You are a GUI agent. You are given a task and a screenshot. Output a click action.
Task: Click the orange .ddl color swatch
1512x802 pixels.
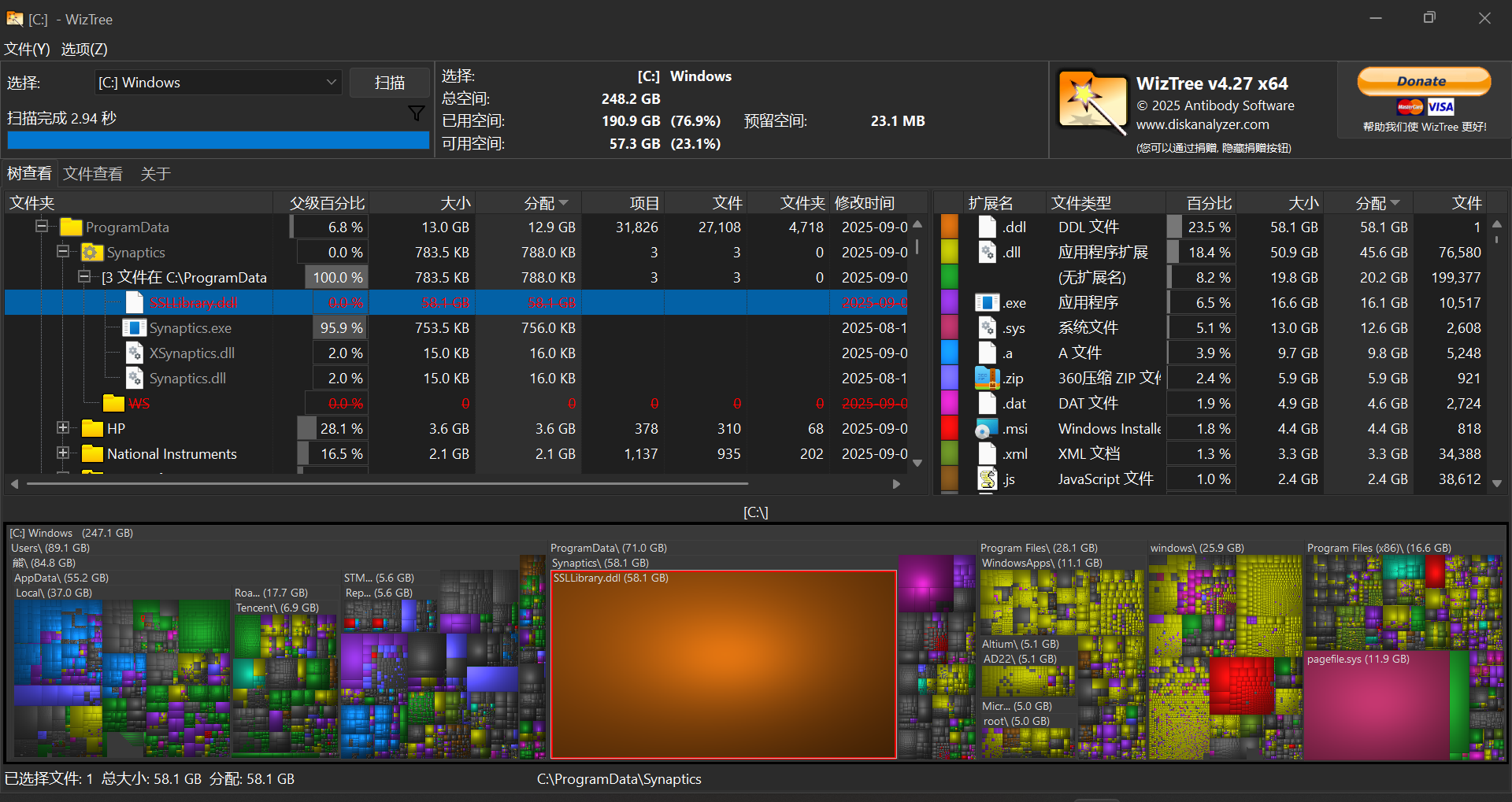(x=950, y=227)
